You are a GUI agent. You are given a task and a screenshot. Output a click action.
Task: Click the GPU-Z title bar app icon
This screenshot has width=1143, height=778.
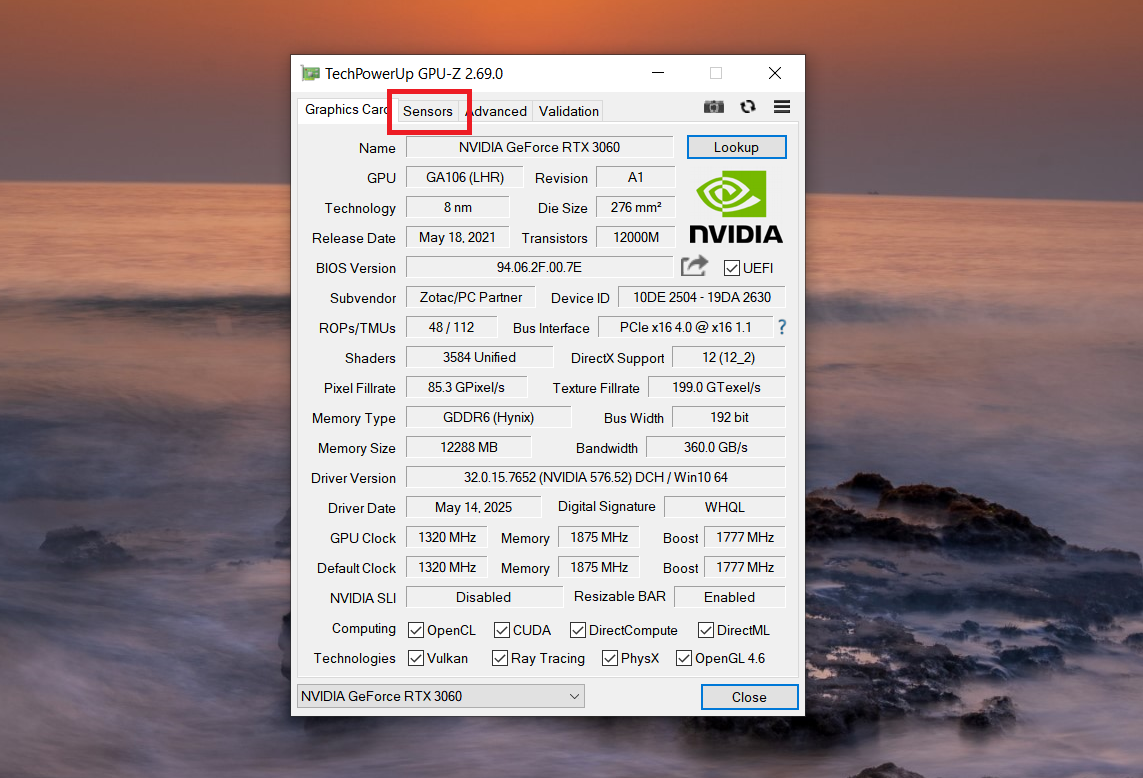(x=311, y=73)
